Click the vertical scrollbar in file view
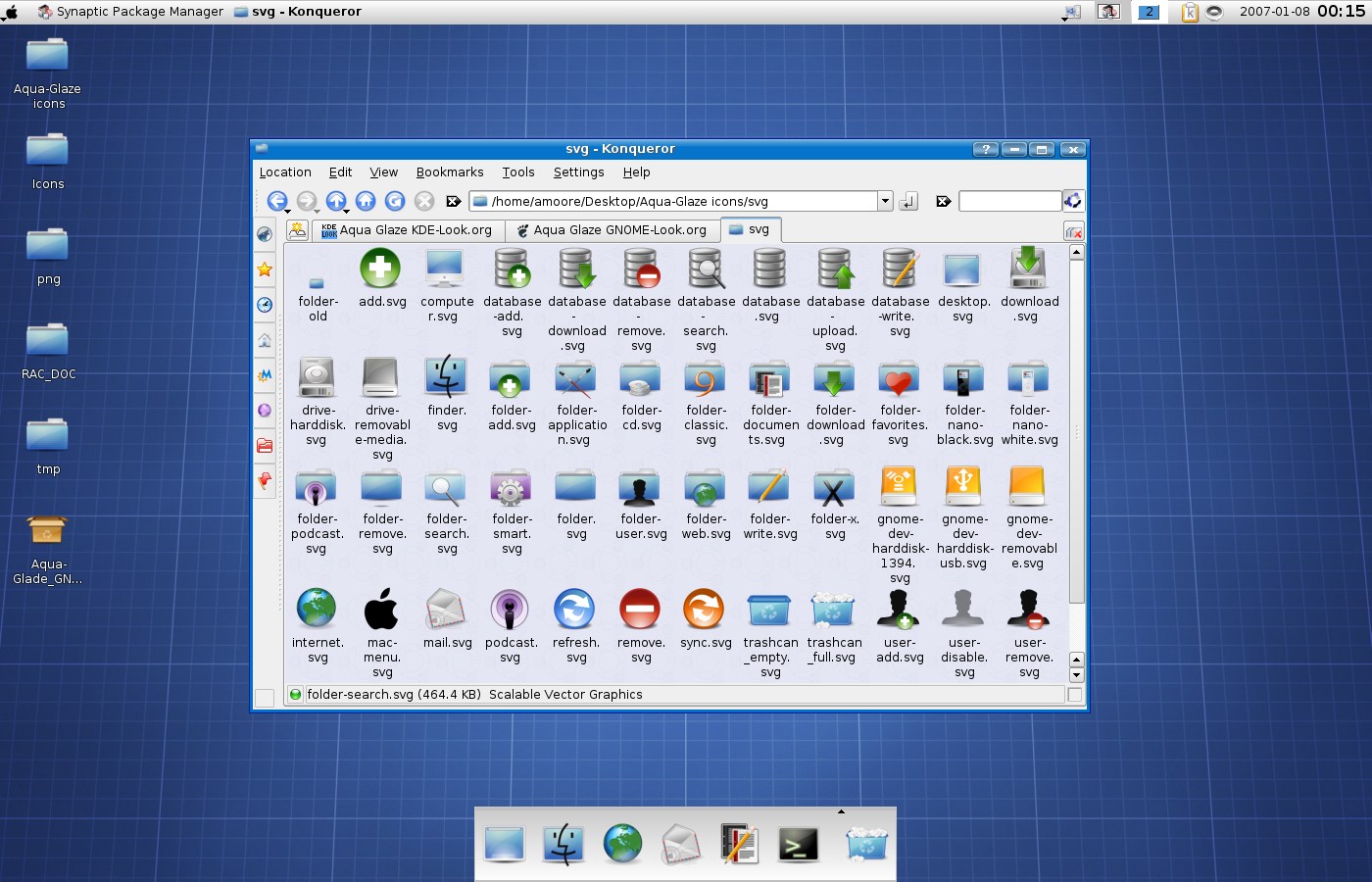This screenshot has width=1372, height=882. pos(1076,431)
